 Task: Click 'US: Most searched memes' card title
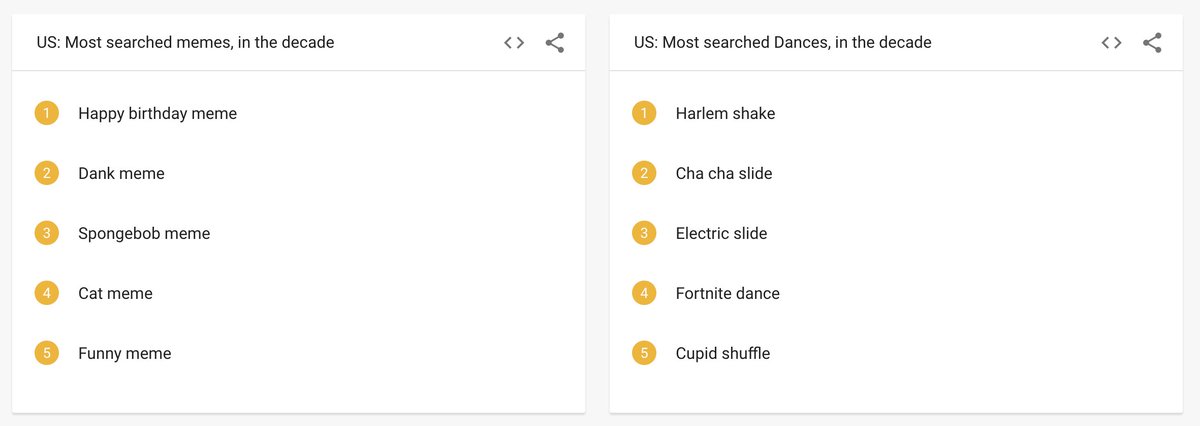(x=186, y=43)
